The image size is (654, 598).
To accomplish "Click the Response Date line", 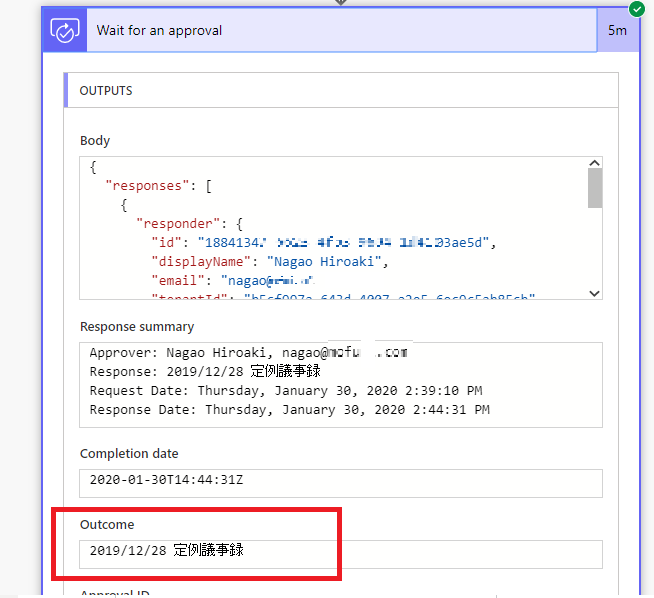I will (289, 410).
